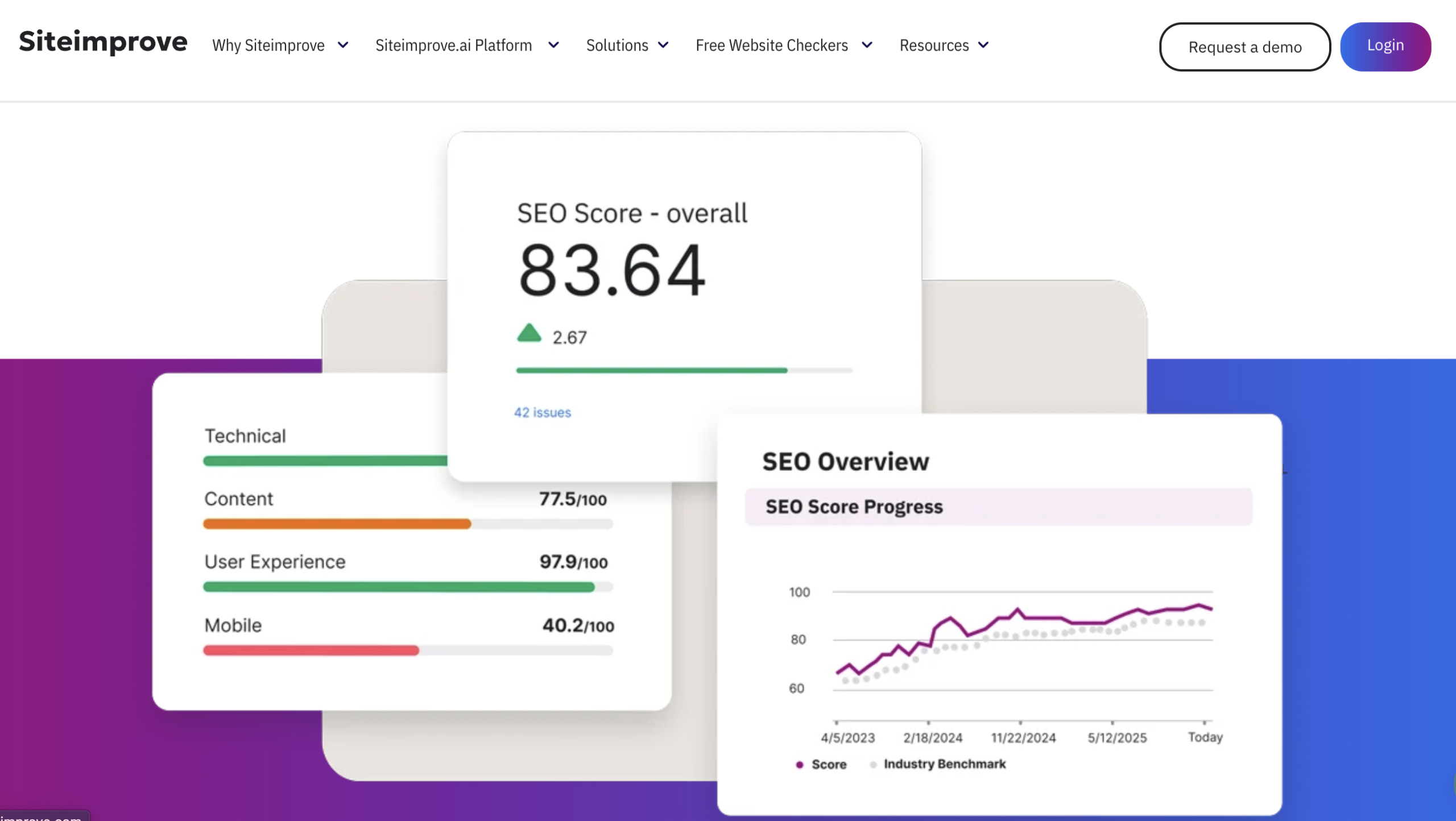Click the 60 y-axis label
Screen dimensions: 1456x821
796,689
